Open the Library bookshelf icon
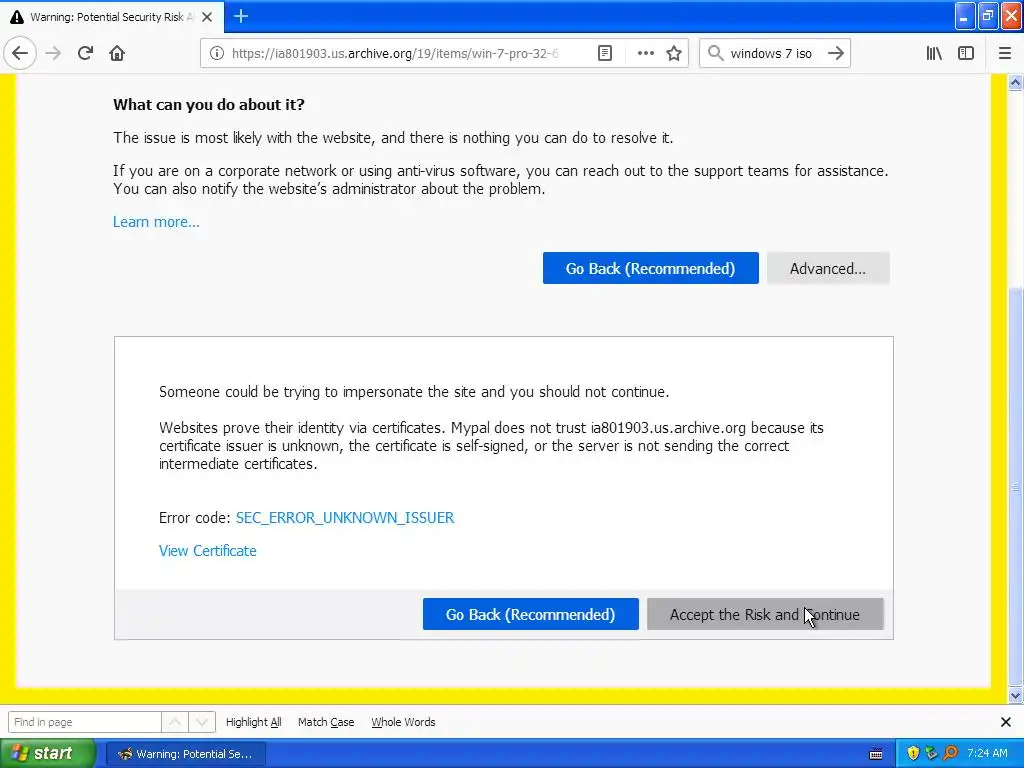1024x768 pixels. pyautogui.click(x=934, y=54)
